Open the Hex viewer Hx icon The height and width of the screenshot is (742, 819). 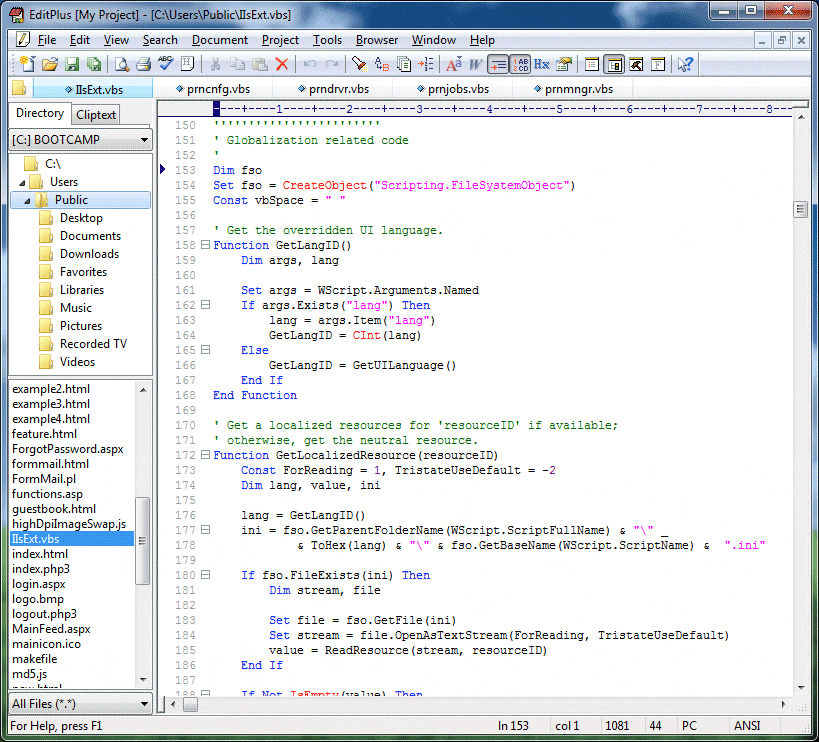[x=541, y=64]
